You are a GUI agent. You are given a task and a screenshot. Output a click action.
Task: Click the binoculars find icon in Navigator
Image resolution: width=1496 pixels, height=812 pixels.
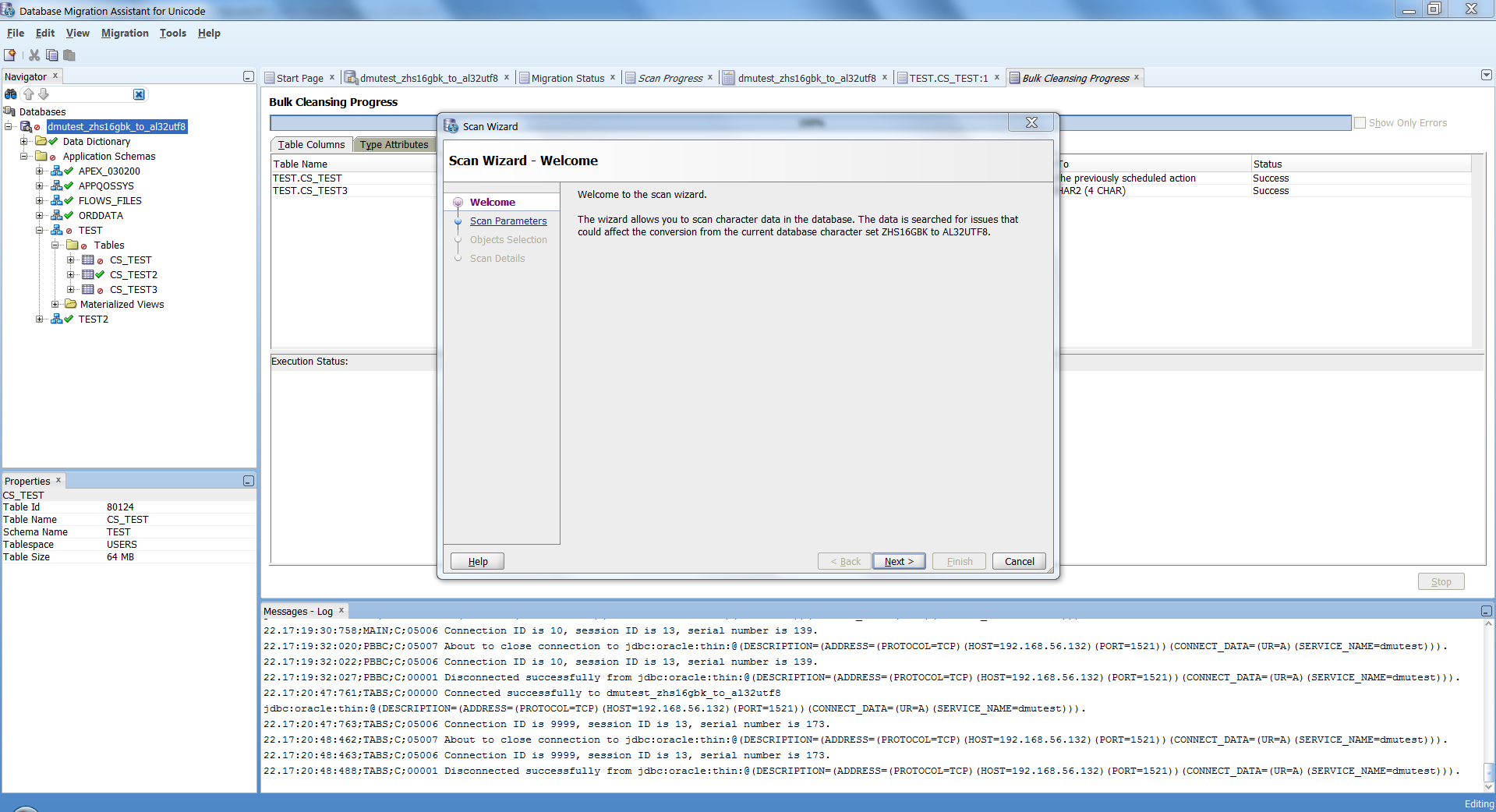pyautogui.click(x=11, y=94)
